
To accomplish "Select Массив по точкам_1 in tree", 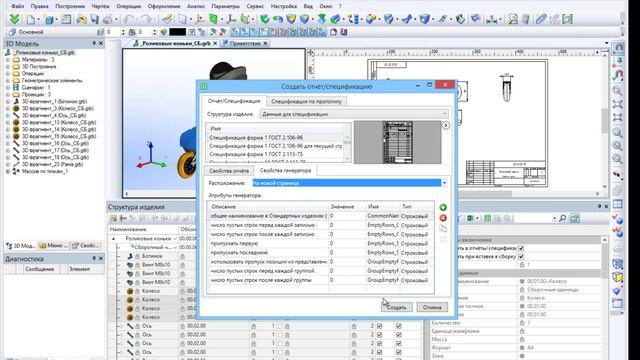I will click(44, 171).
